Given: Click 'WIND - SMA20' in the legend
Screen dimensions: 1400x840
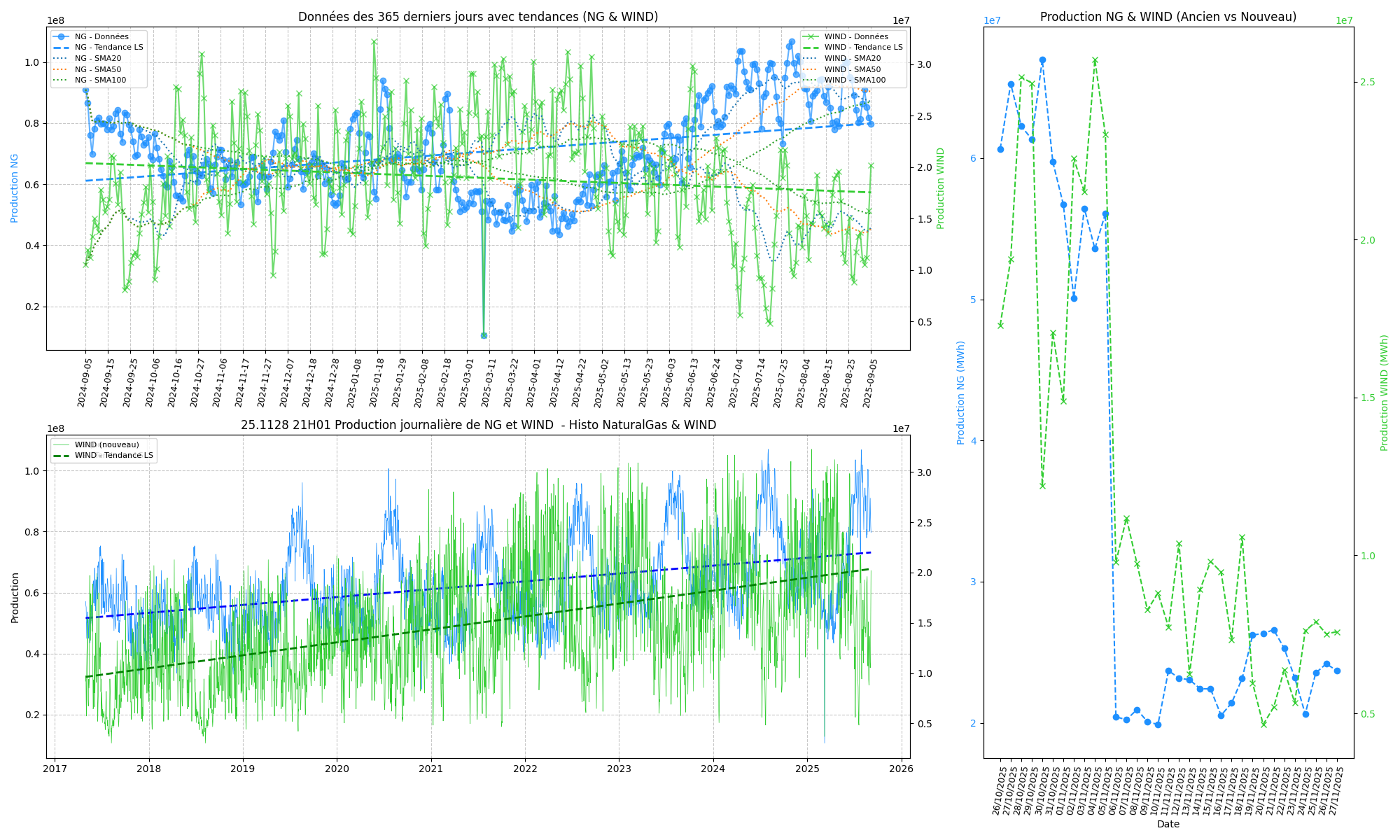Looking at the screenshot, I should pyautogui.click(x=853, y=59).
